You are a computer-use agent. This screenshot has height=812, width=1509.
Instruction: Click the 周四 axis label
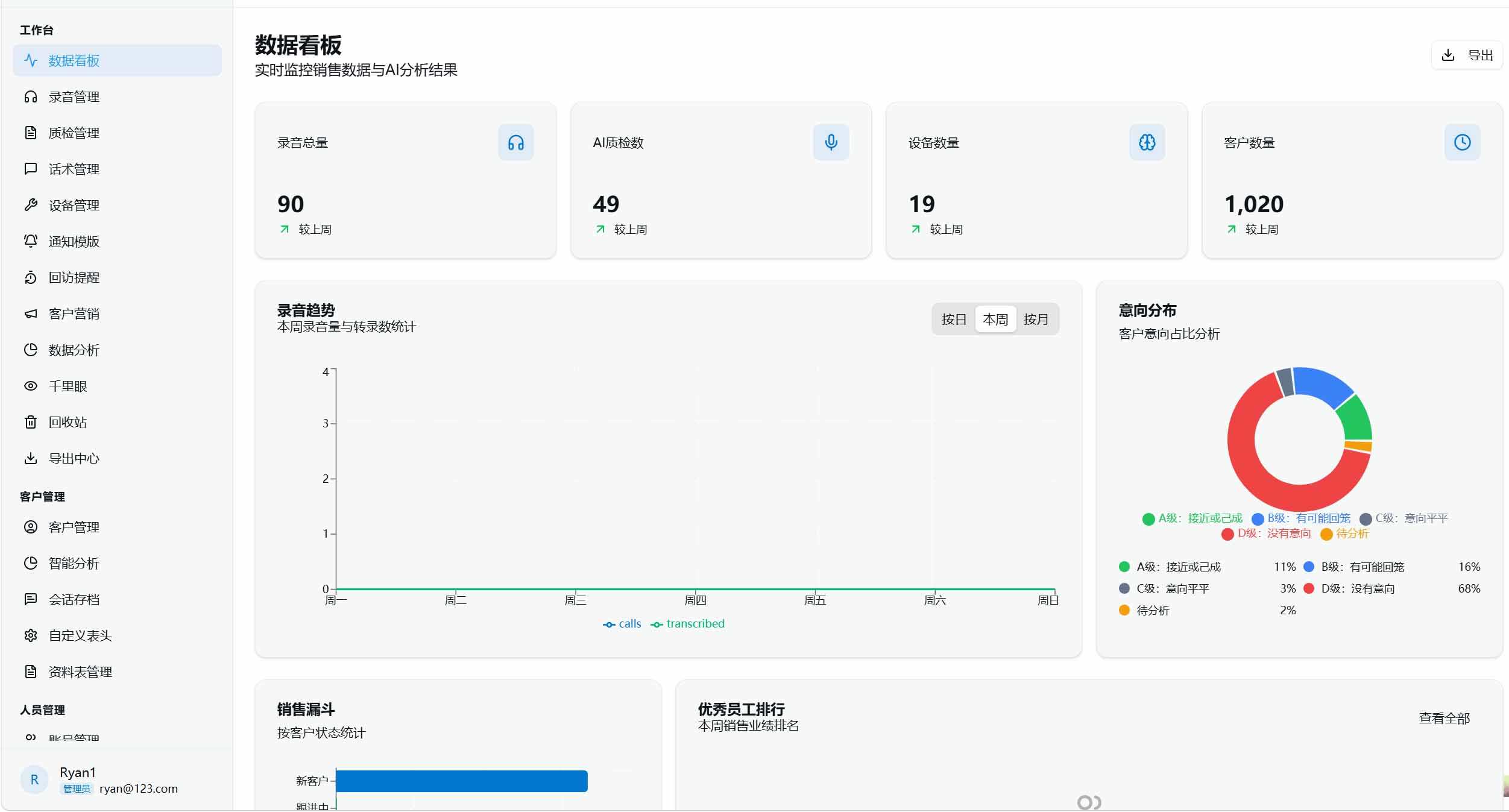695,600
